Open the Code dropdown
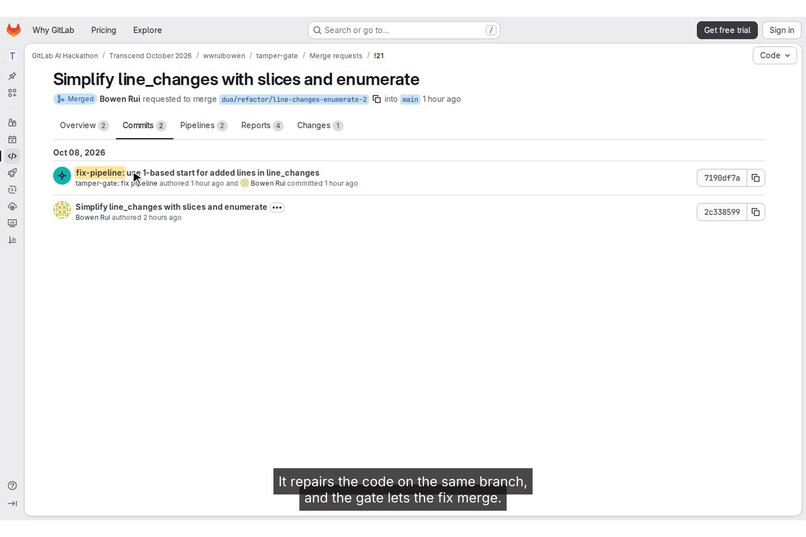Screen dimensions: 806x537 click(775, 55)
